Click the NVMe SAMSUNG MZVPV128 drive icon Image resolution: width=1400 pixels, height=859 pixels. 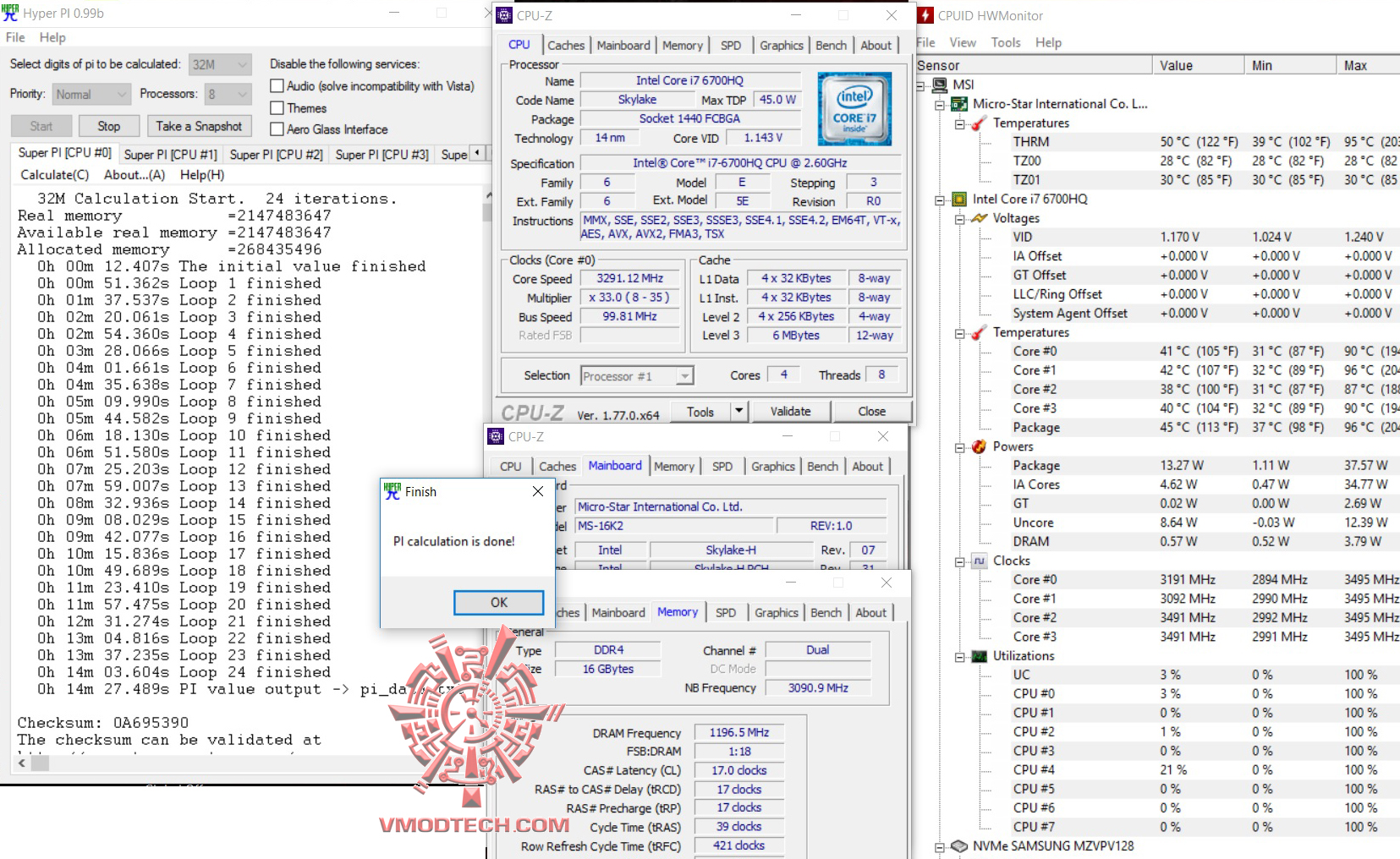coord(959,845)
